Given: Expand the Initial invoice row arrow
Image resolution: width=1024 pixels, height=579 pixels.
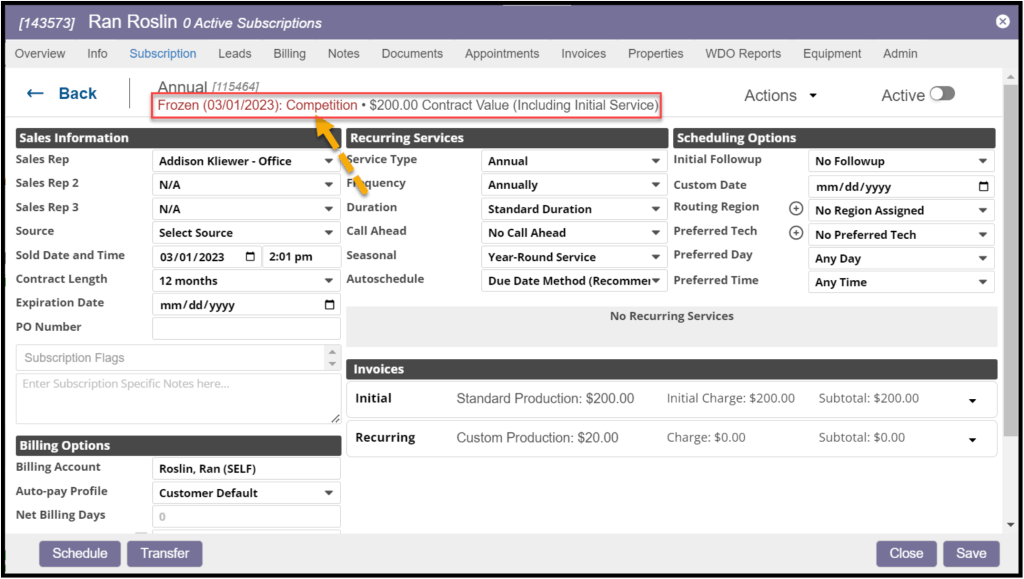Looking at the screenshot, I should click(973, 401).
